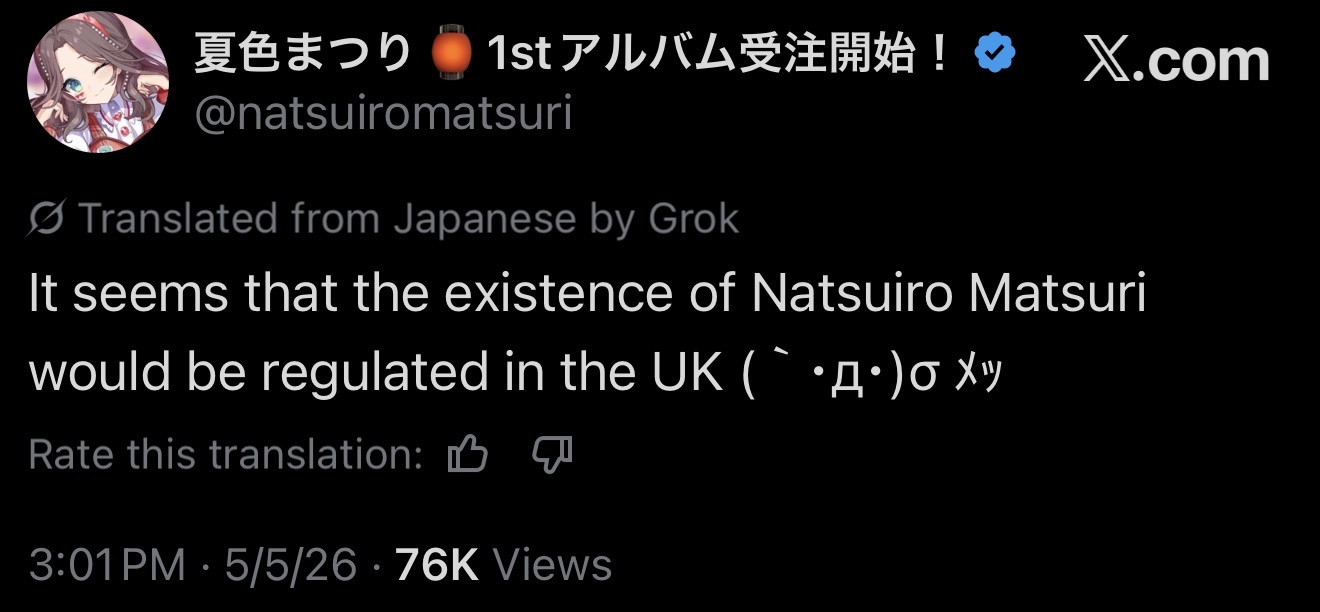Rate translation with thumbs down
Image resolution: width=1320 pixels, height=612 pixels.
551,456
